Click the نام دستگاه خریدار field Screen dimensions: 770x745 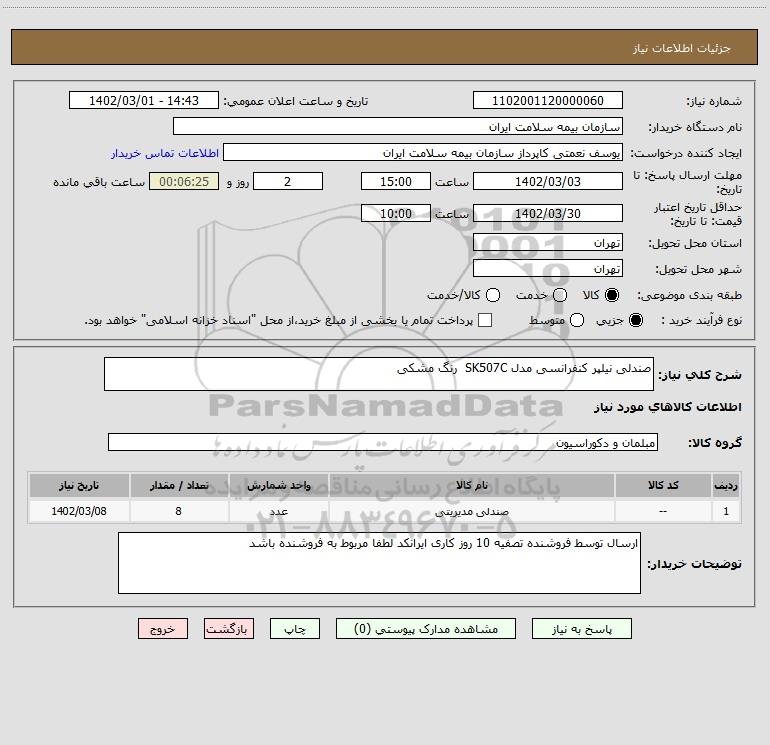[x=398, y=126]
